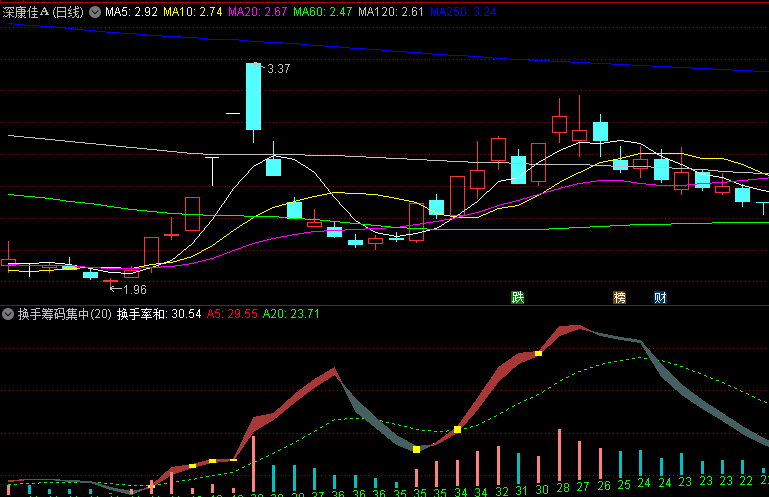Viewport: 769px width, 497px height.
Task: Click the 换手率和: 30.54 value
Action: coord(159,314)
